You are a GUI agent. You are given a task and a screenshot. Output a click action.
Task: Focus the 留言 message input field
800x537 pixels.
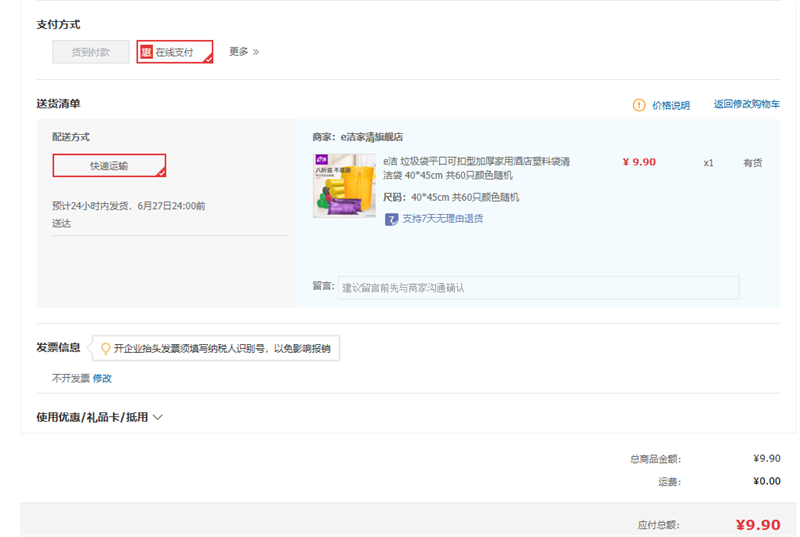538,288
